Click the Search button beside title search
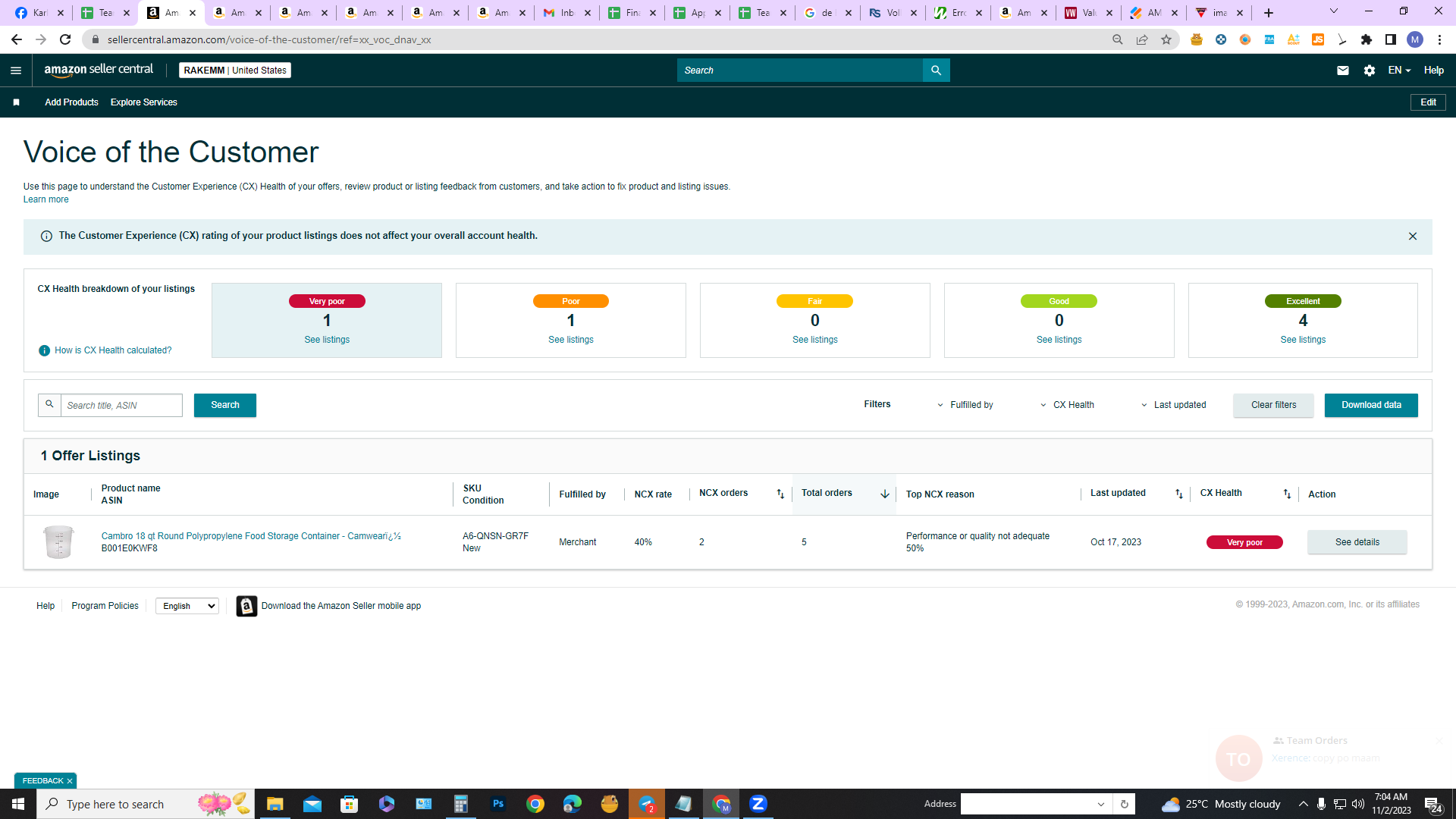 225,405
